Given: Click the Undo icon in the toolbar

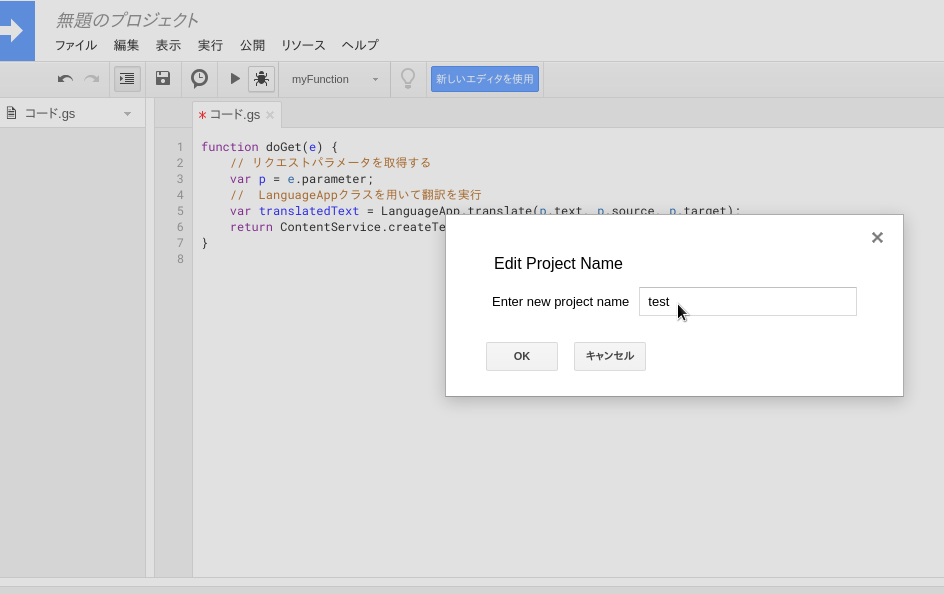Looking at the screenshot, I should tap(65, 78).
